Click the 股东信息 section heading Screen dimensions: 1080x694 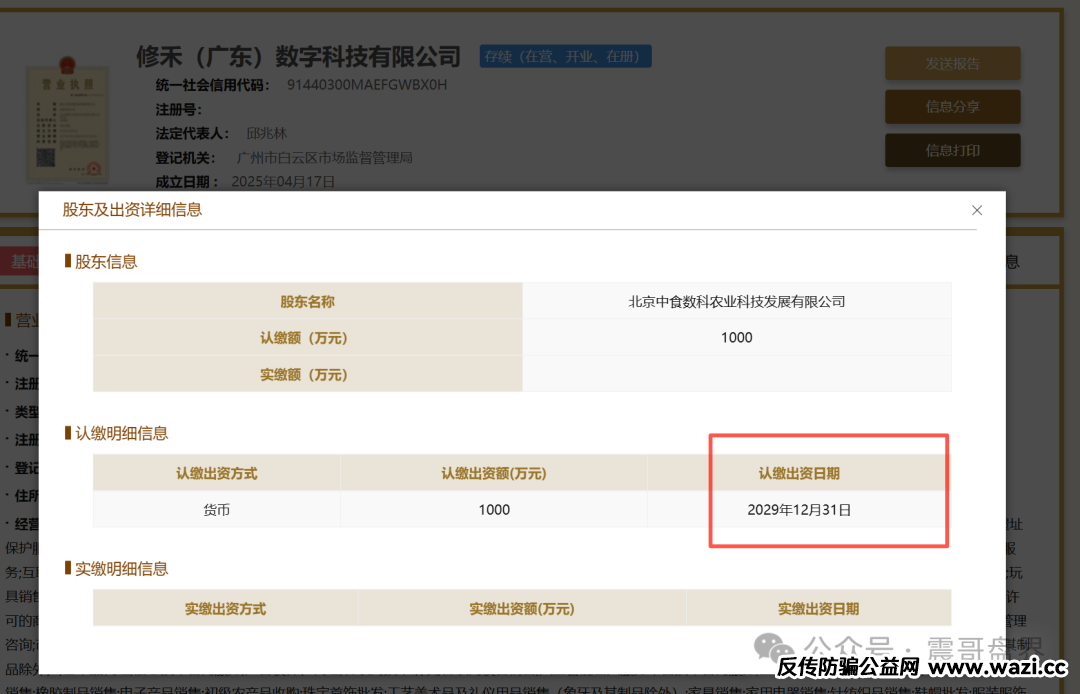(x=106, y=262)
